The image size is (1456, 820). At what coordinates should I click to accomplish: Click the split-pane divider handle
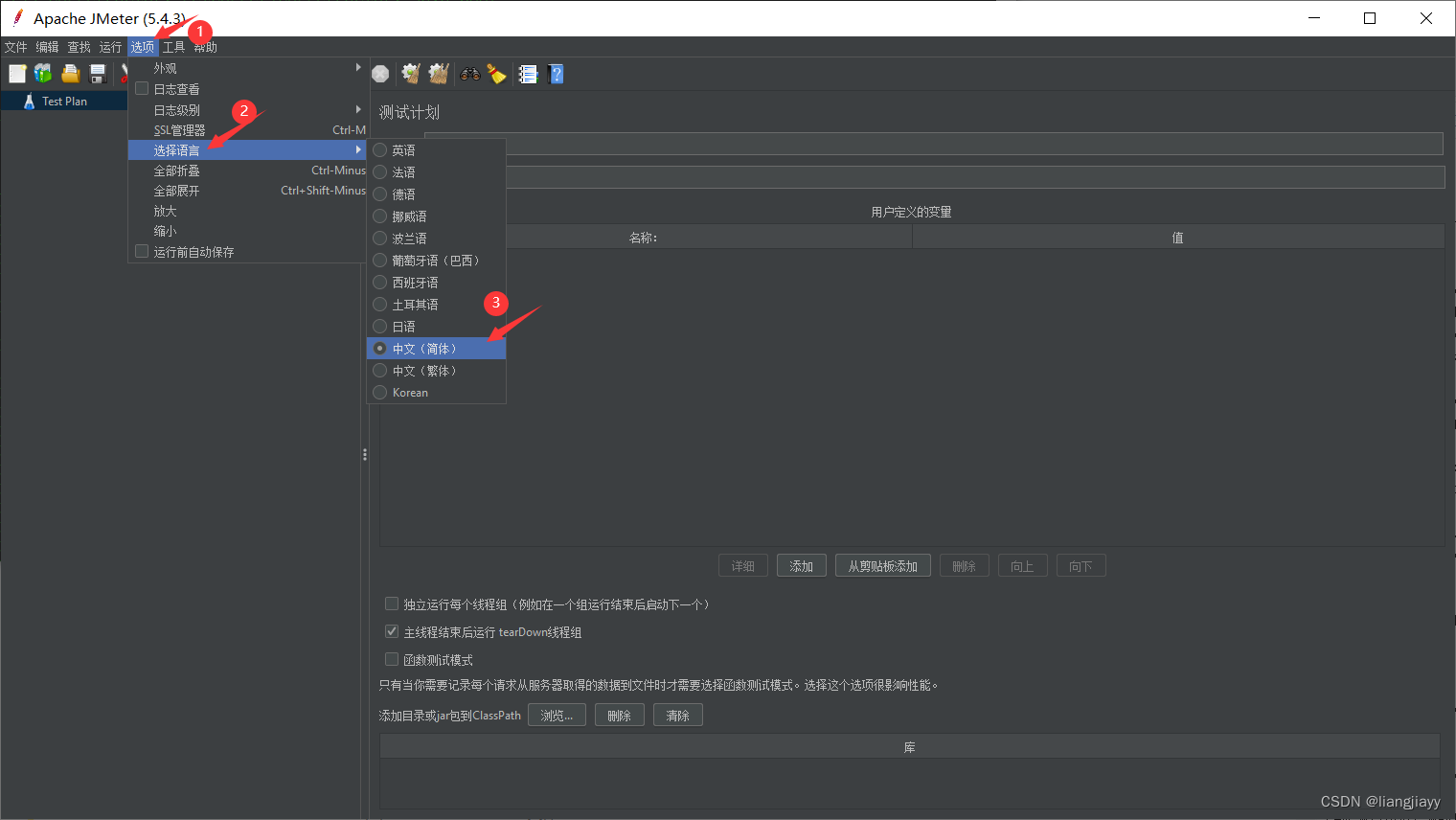[365, 454]
